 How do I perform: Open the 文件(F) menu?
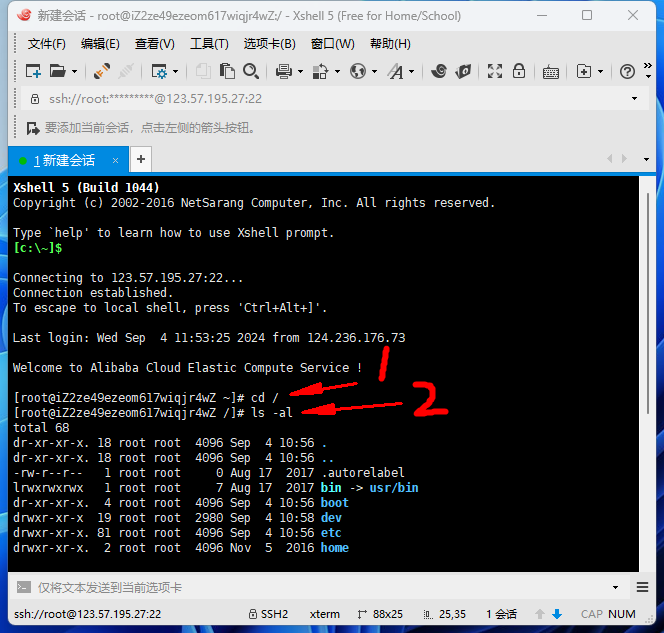pyautogui.click(x=47, y=44)
